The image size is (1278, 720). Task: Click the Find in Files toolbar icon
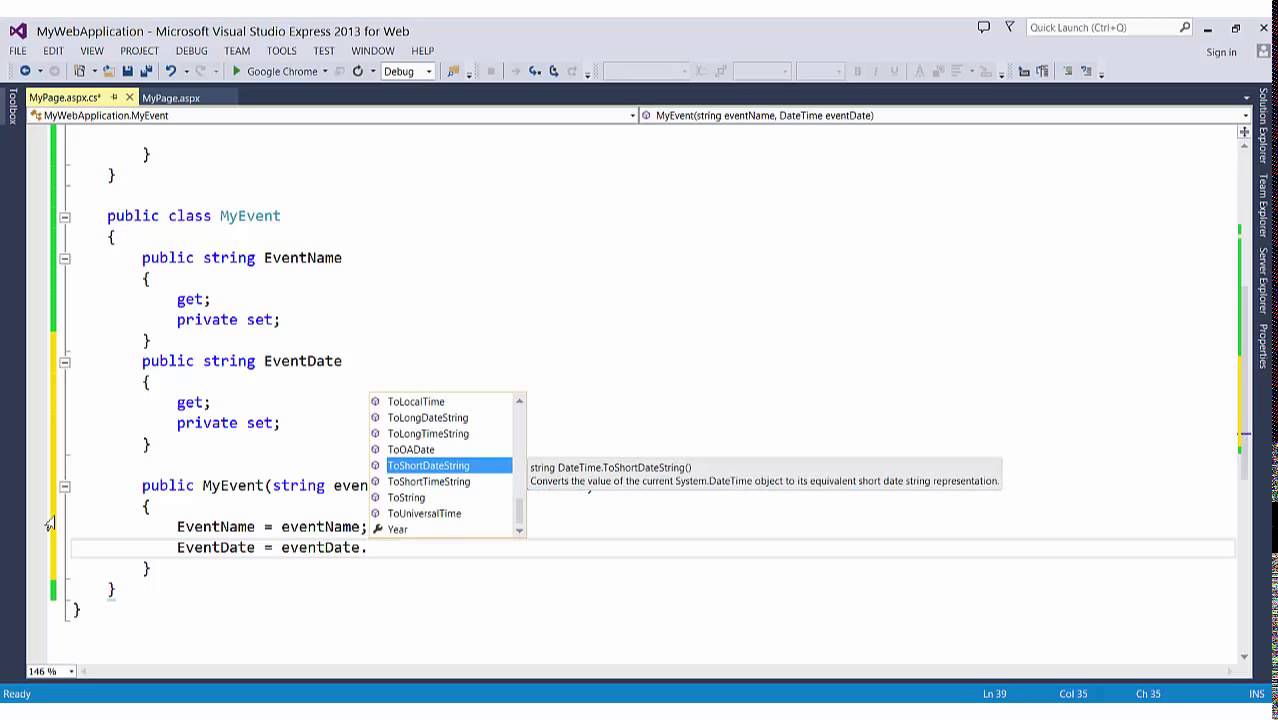click(453, 71)
